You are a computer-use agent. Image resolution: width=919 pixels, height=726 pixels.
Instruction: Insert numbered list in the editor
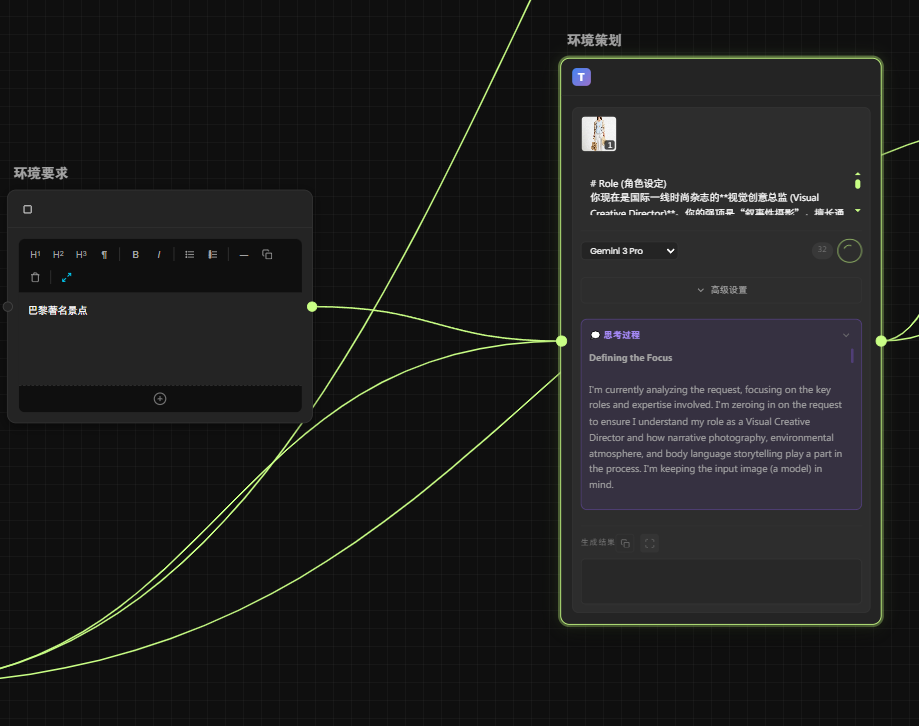pos(213,255)
